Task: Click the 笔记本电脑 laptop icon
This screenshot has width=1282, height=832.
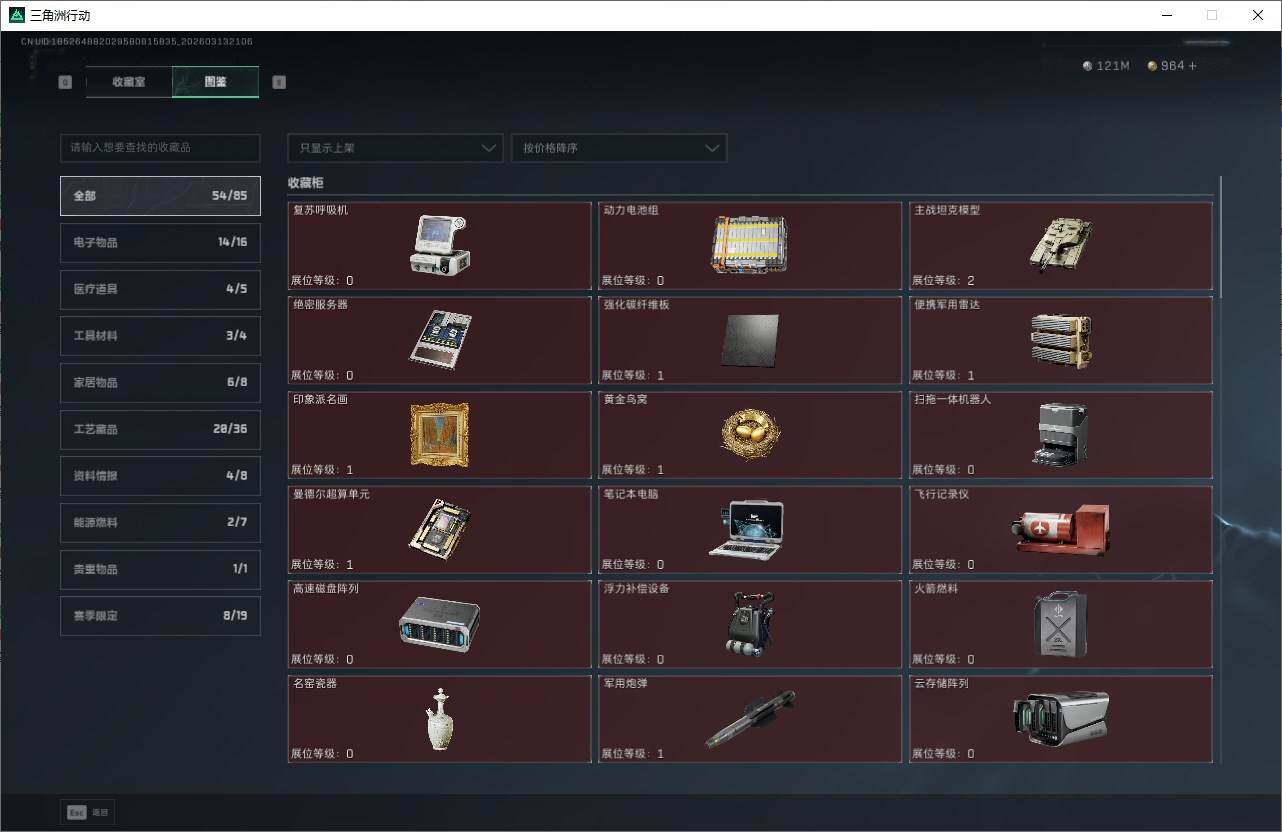Action: point(746,529)
